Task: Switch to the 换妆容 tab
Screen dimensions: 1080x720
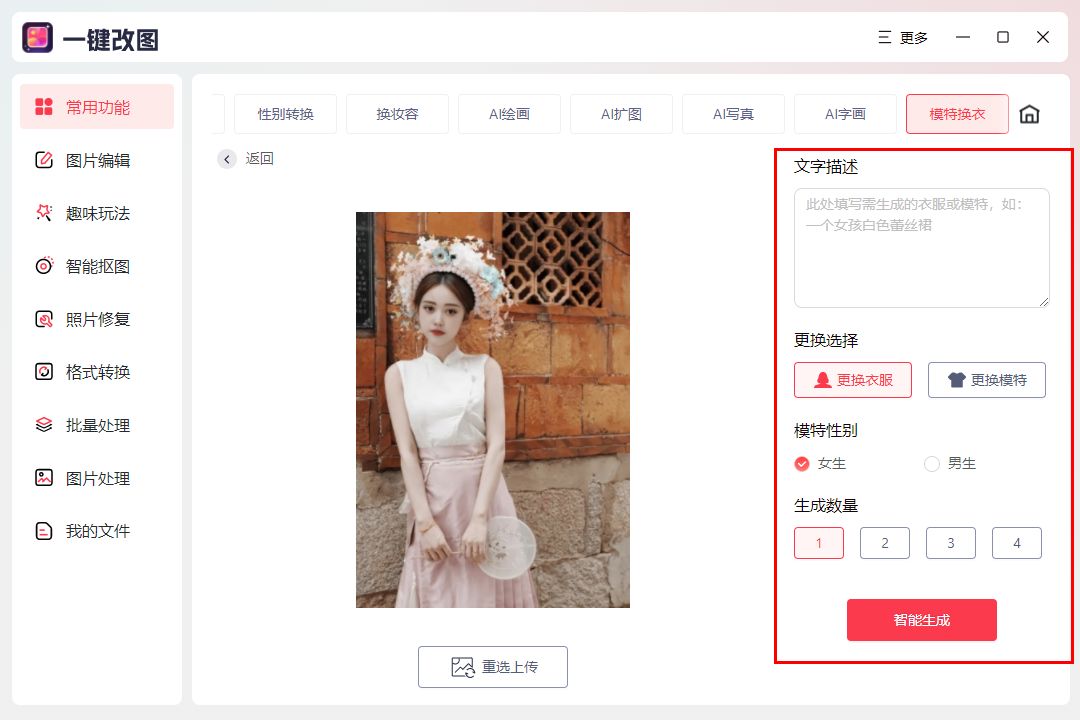Action: coord(397,114)
